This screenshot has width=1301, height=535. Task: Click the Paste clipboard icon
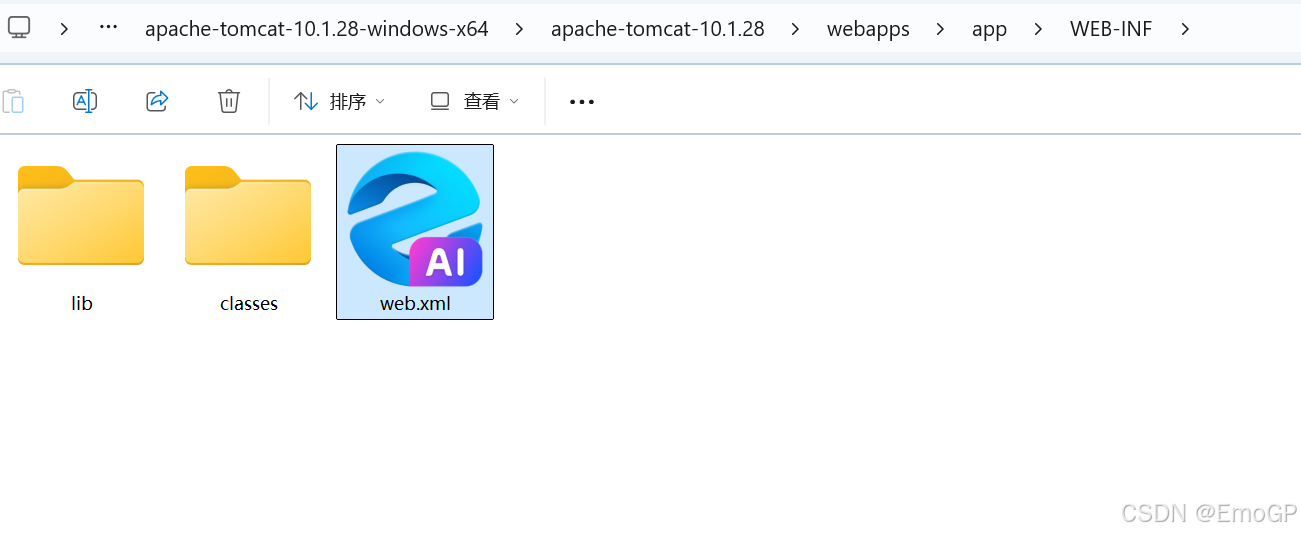tap(13, 101)
